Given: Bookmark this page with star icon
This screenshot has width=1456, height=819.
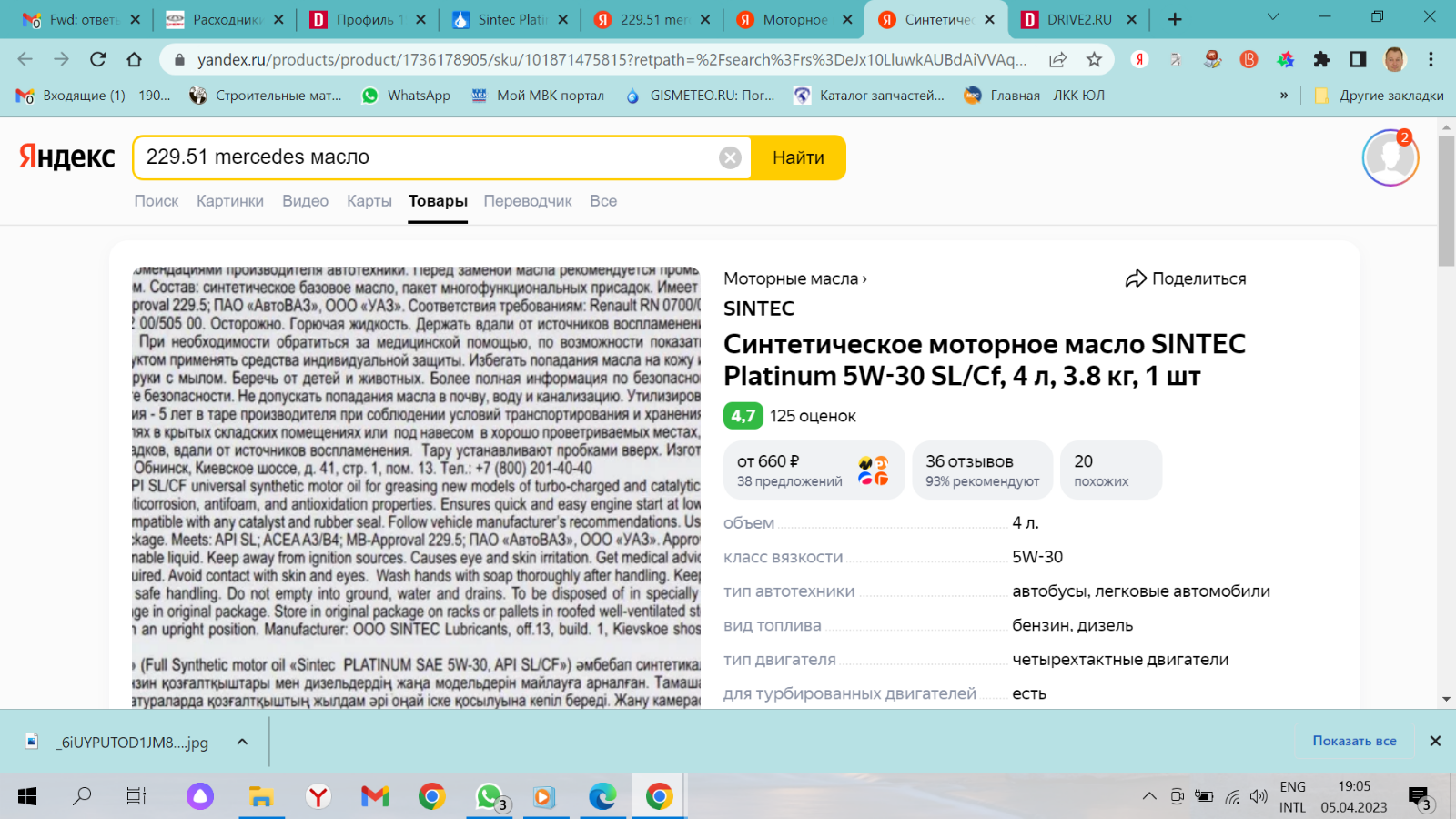Looking at the screenshot, I should point(1094,59).
